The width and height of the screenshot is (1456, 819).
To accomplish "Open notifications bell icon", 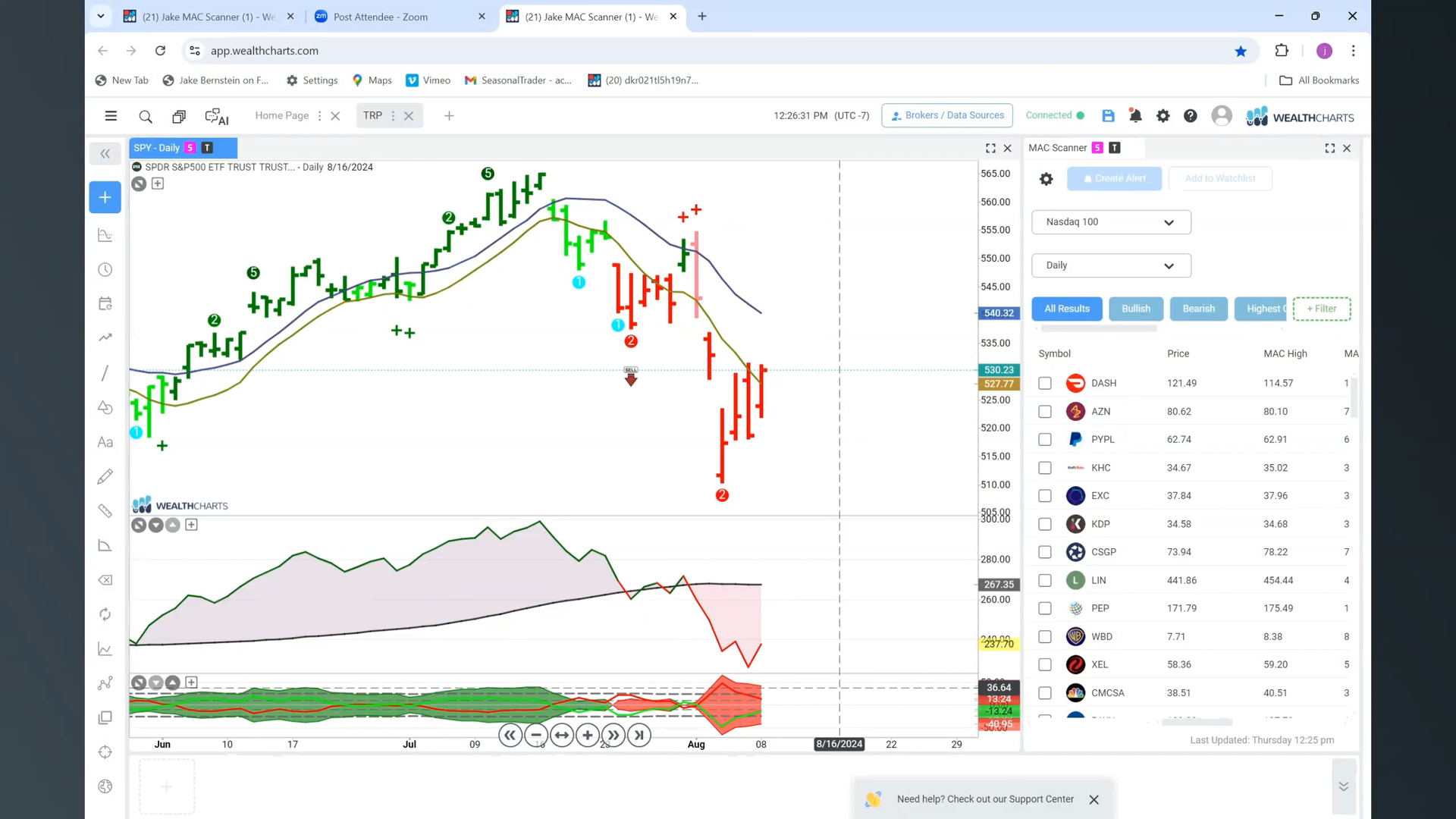I will pyautogui.click(x=1135, y=116).
